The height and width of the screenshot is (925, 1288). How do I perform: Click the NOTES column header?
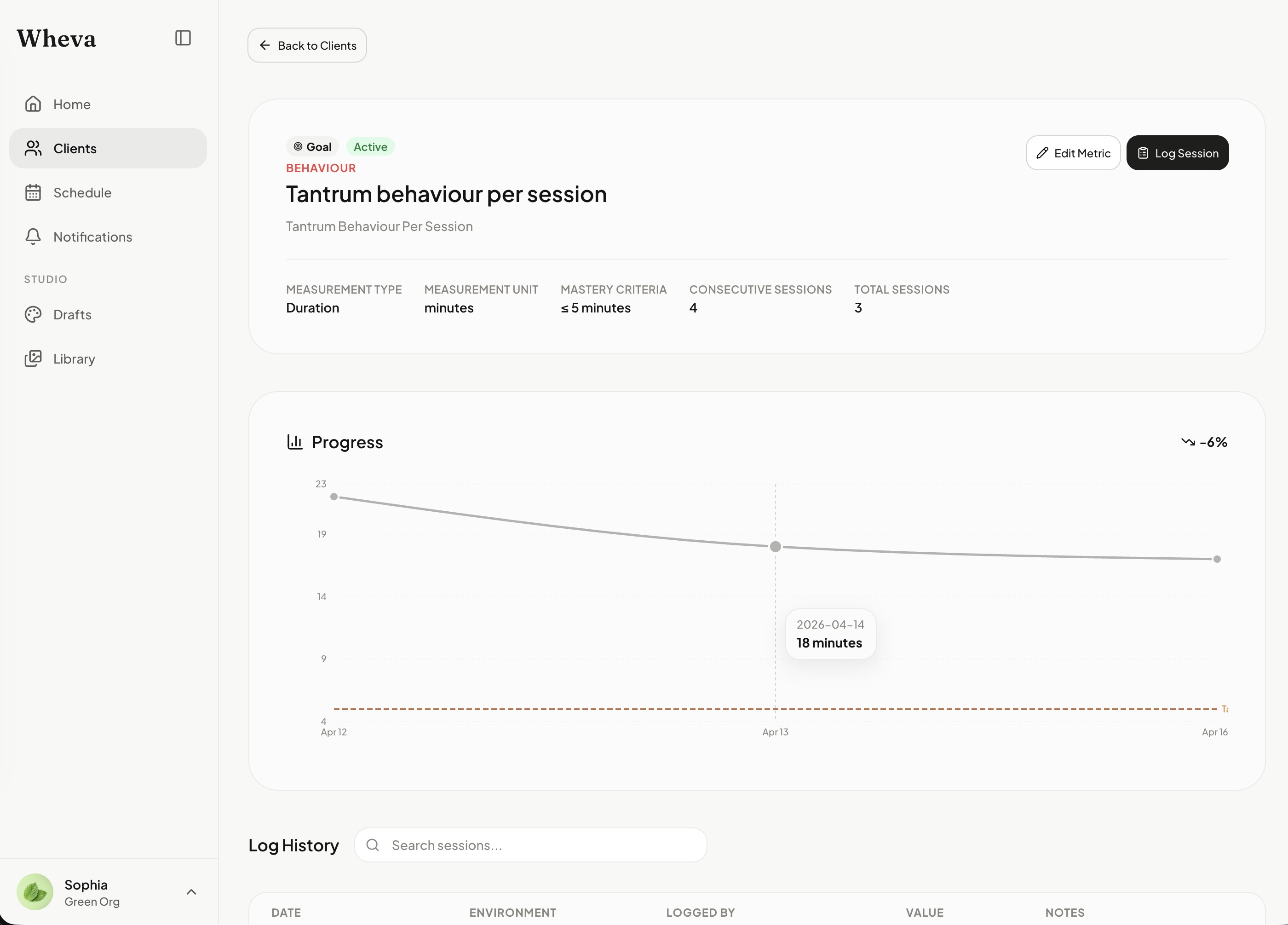(x=1065, y=913)
